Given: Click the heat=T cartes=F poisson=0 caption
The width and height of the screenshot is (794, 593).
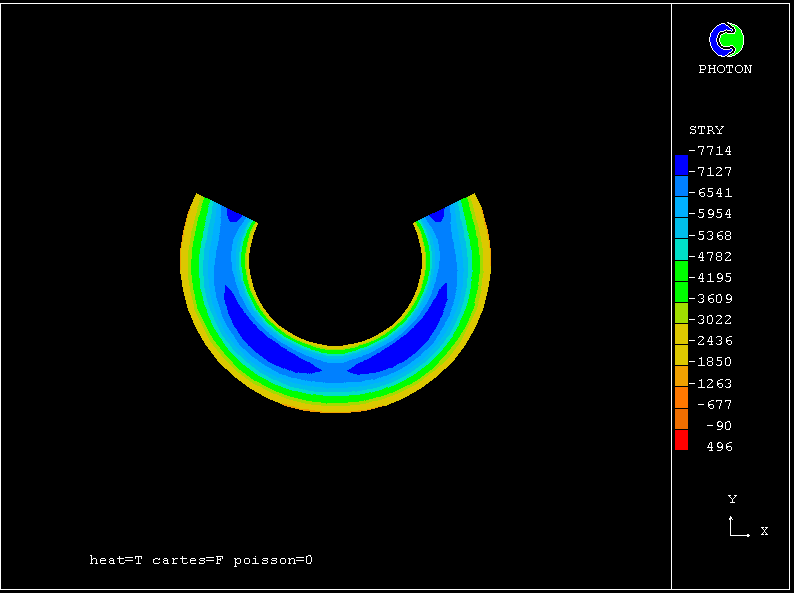Looking at the screenshot, I should (x=201, y=560).
